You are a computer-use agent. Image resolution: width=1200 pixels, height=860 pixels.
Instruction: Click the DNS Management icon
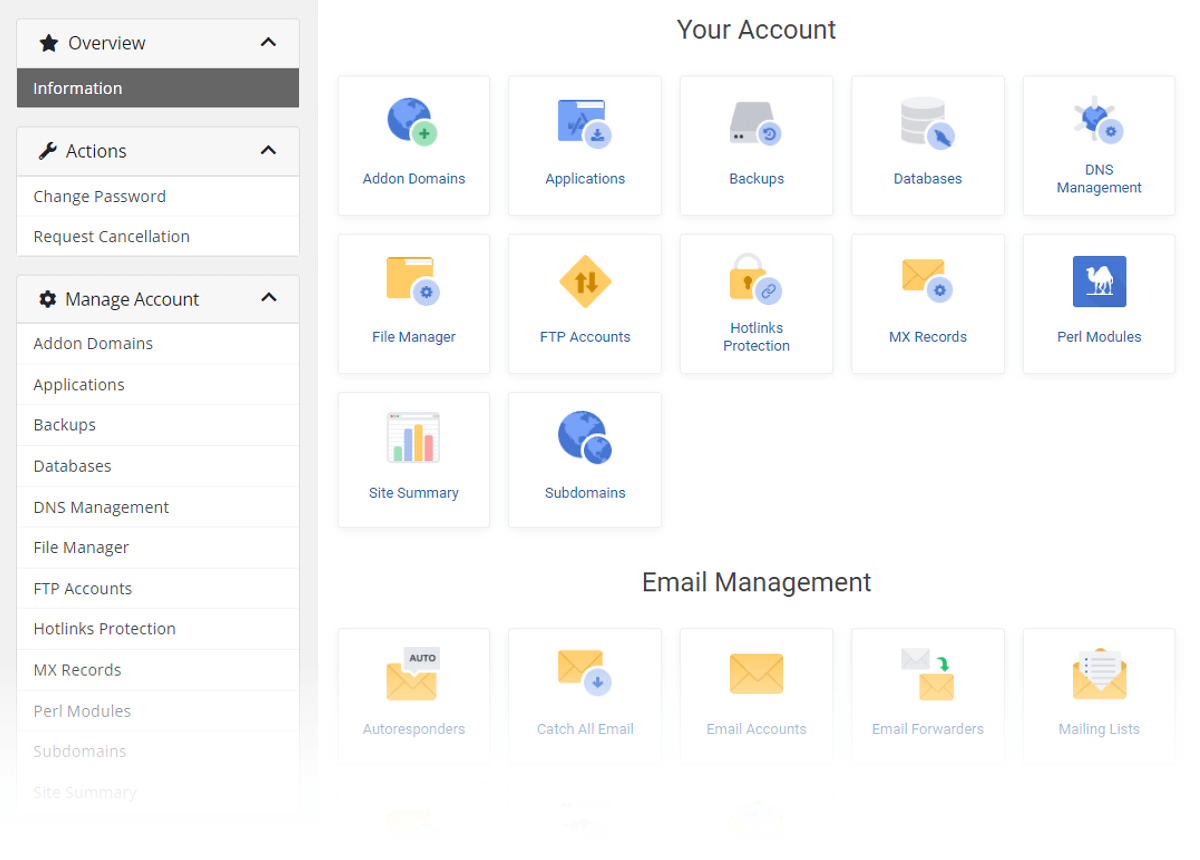(1099, 120)
